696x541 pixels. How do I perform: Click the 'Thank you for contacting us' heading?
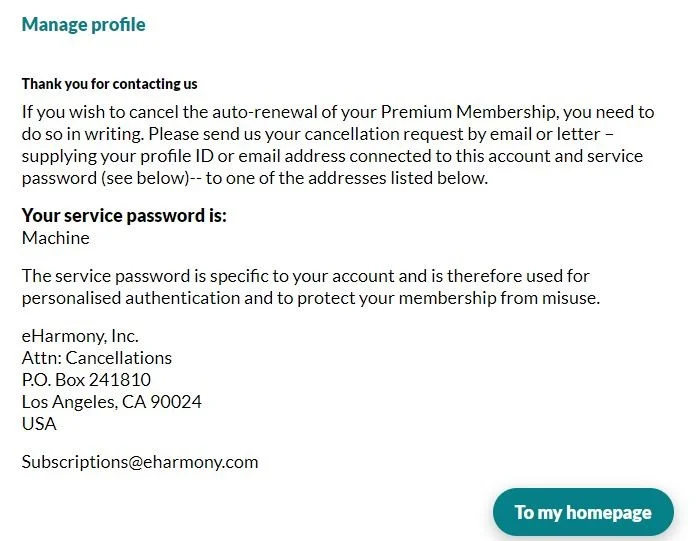109,84
